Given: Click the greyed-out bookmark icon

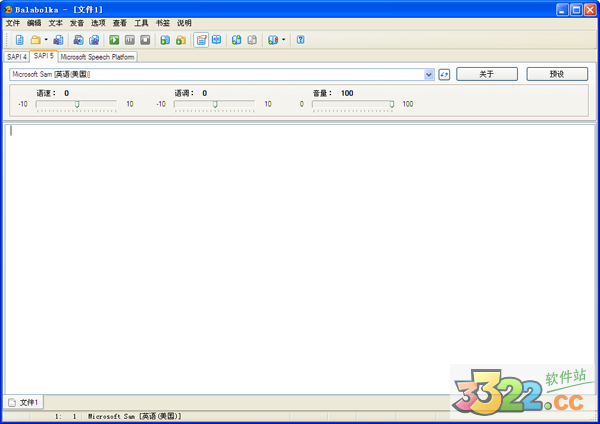Looking at the screenshot, I should (252, 40).
